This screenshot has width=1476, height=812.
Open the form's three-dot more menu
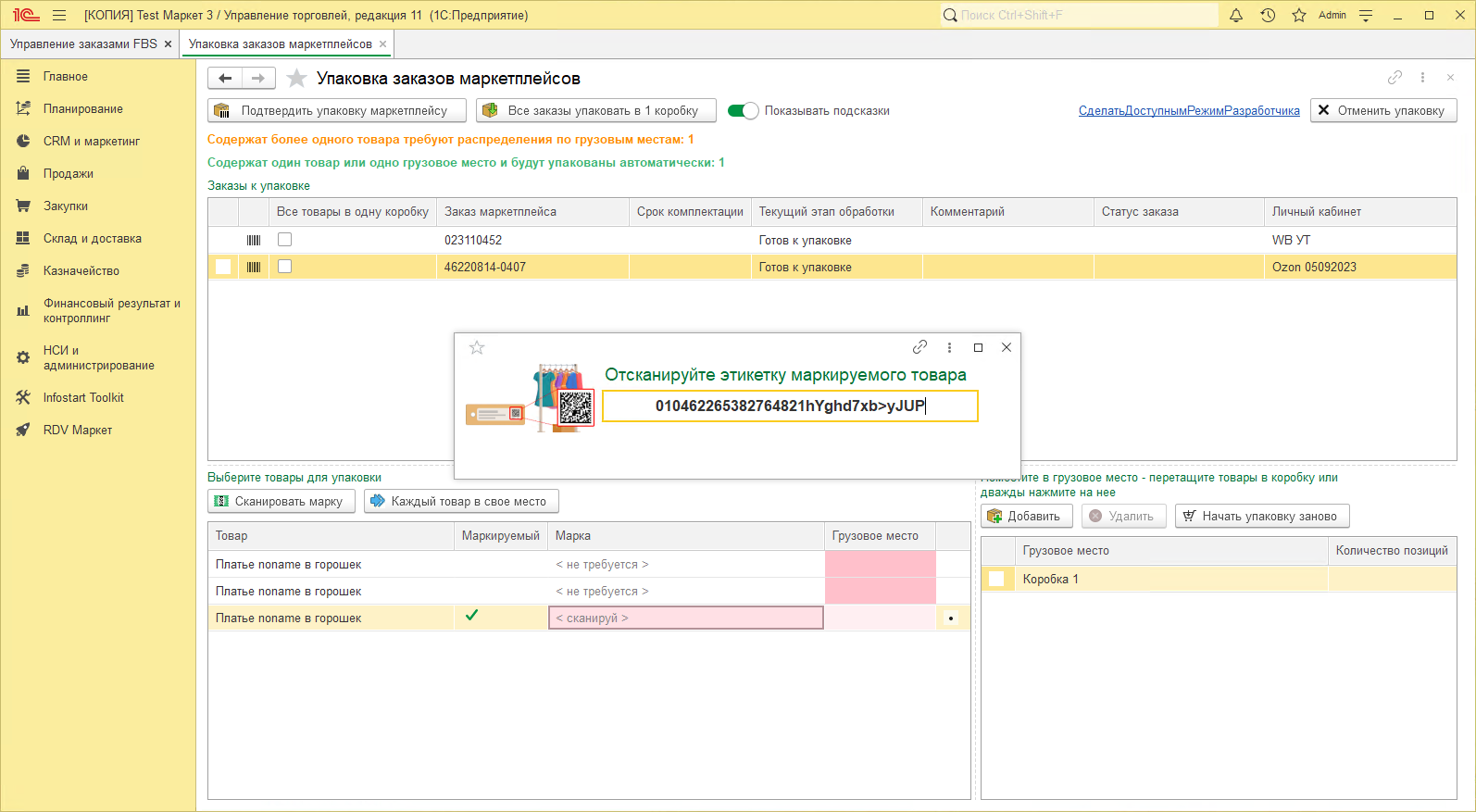1422,78
